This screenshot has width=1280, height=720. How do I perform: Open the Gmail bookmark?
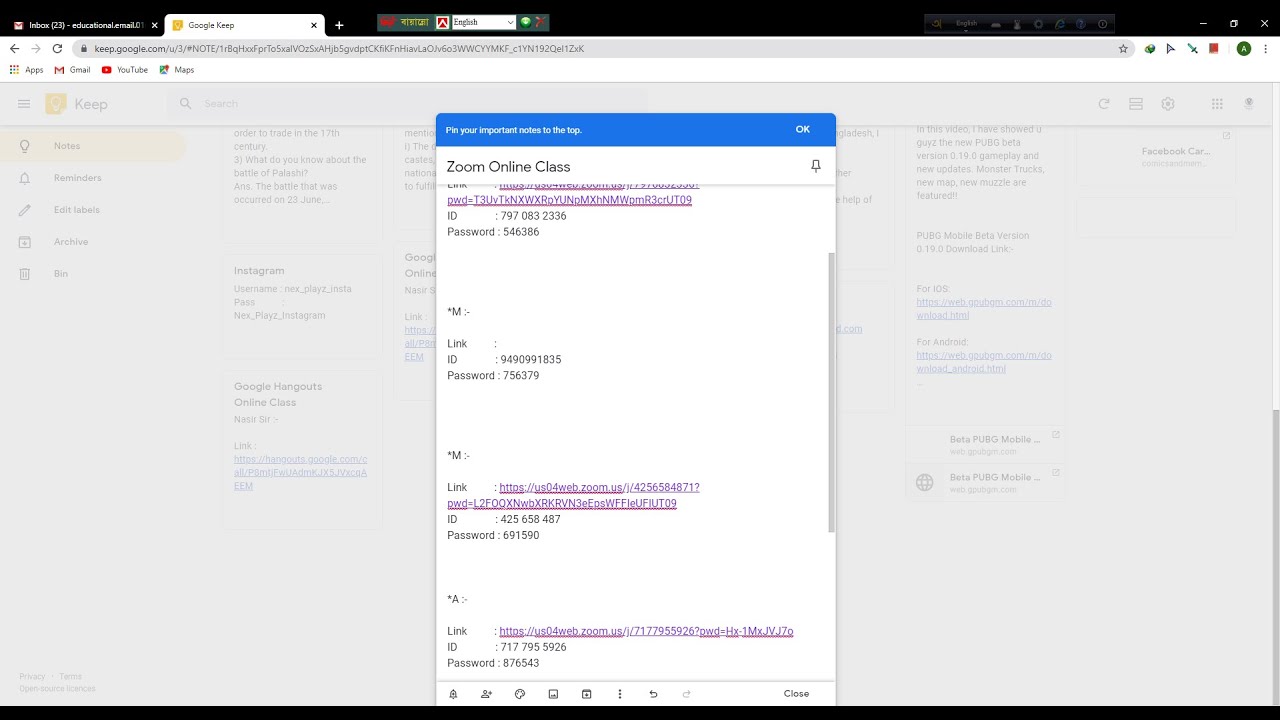[72, 70]
